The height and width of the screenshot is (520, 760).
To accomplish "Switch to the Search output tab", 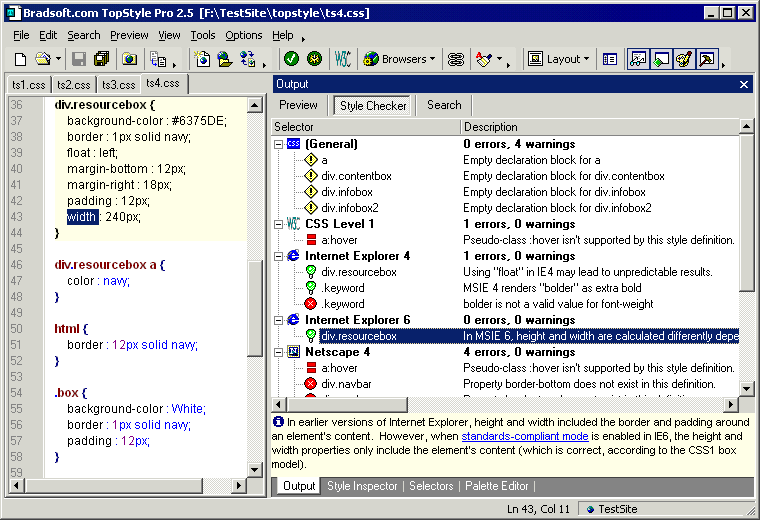I will pos(444,105).
